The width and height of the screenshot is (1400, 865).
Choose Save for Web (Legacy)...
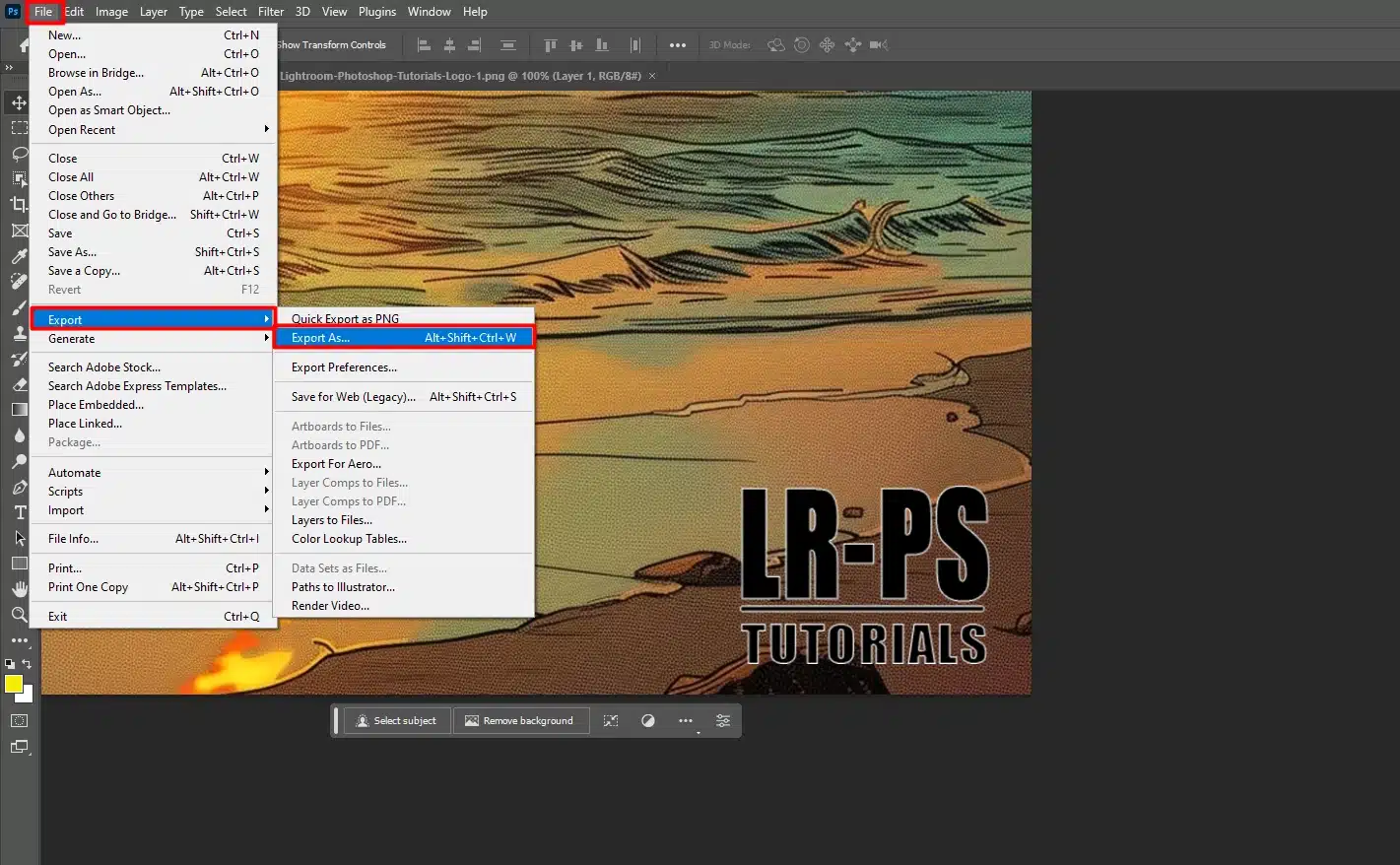point(404,397)
